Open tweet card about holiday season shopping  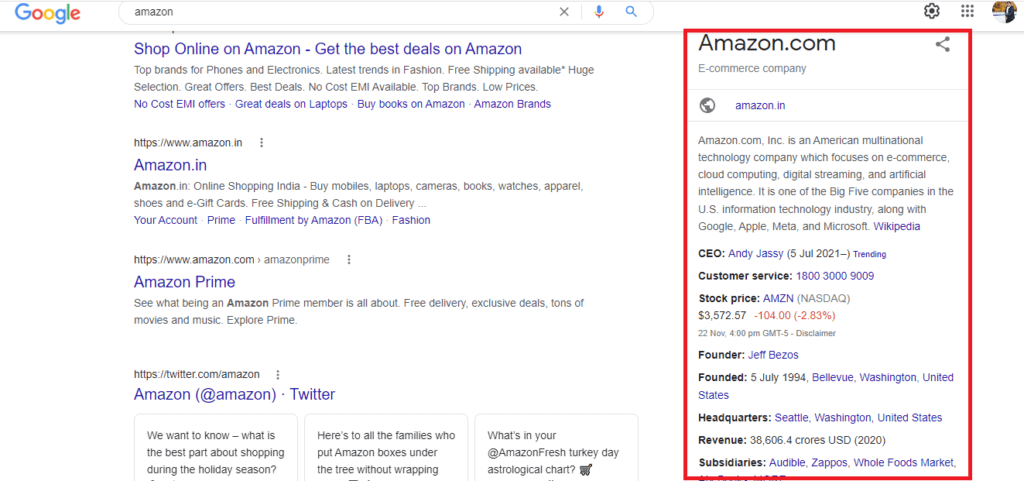tap(216, 447)
